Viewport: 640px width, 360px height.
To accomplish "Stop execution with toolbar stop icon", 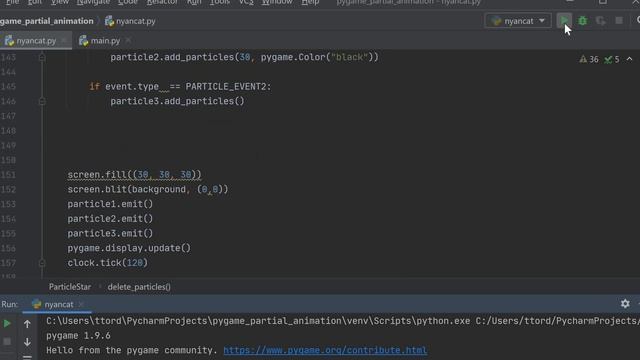I will (x=619, y=21).
